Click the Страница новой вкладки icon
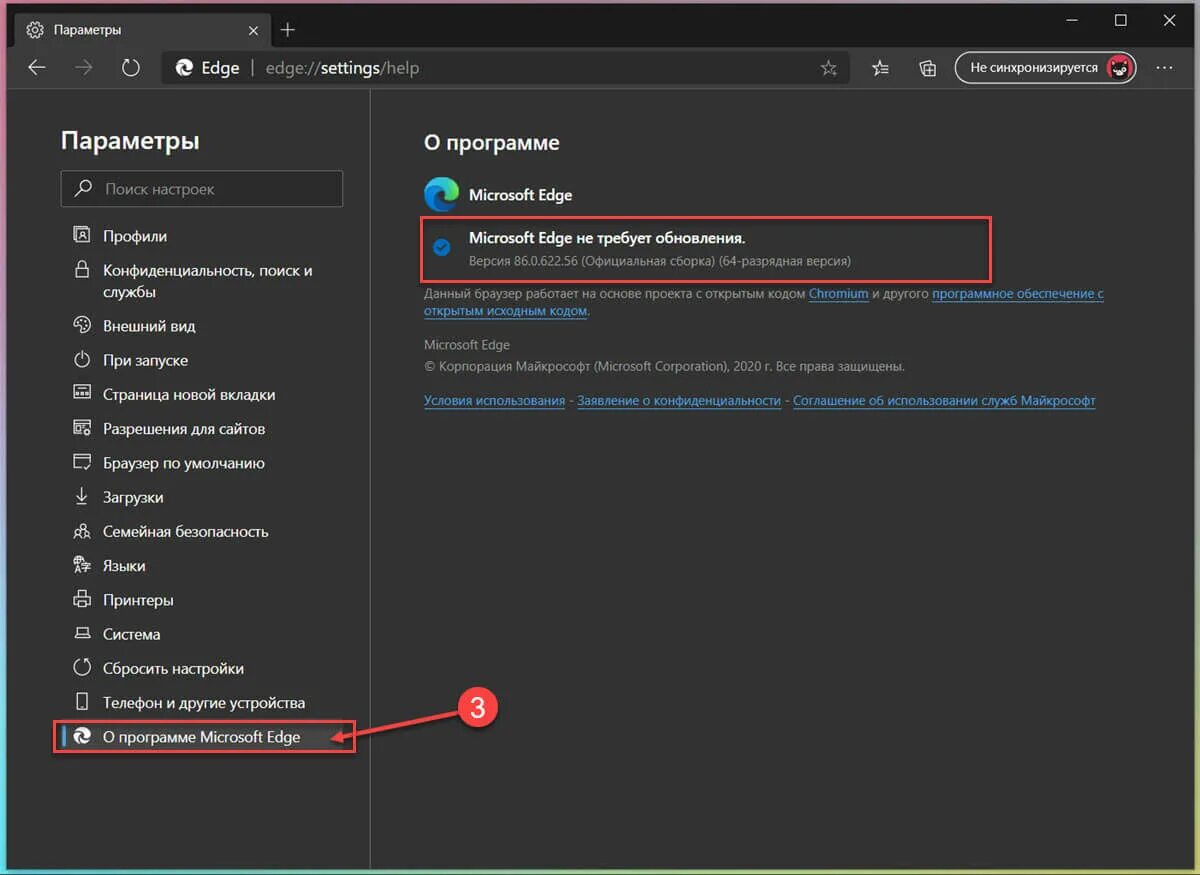Image resolution: width=1200 pixels, height=875 pixels. tap(82, 394)
